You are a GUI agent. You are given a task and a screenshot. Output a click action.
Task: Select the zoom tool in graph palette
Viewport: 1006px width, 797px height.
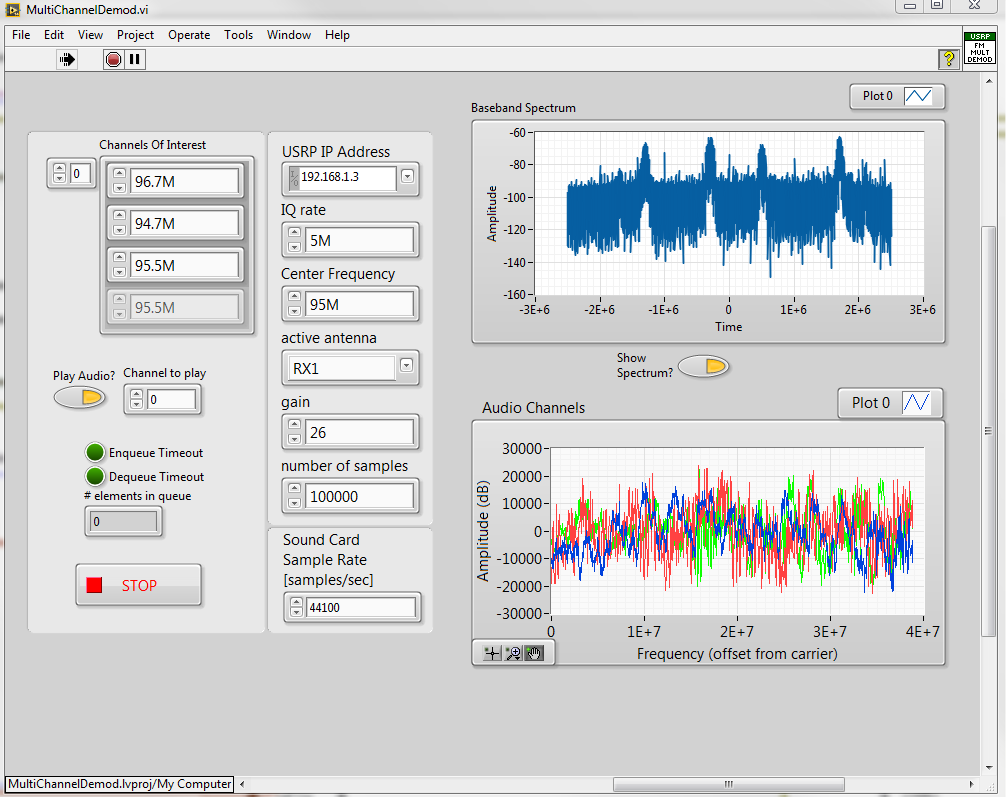(513, 653)
